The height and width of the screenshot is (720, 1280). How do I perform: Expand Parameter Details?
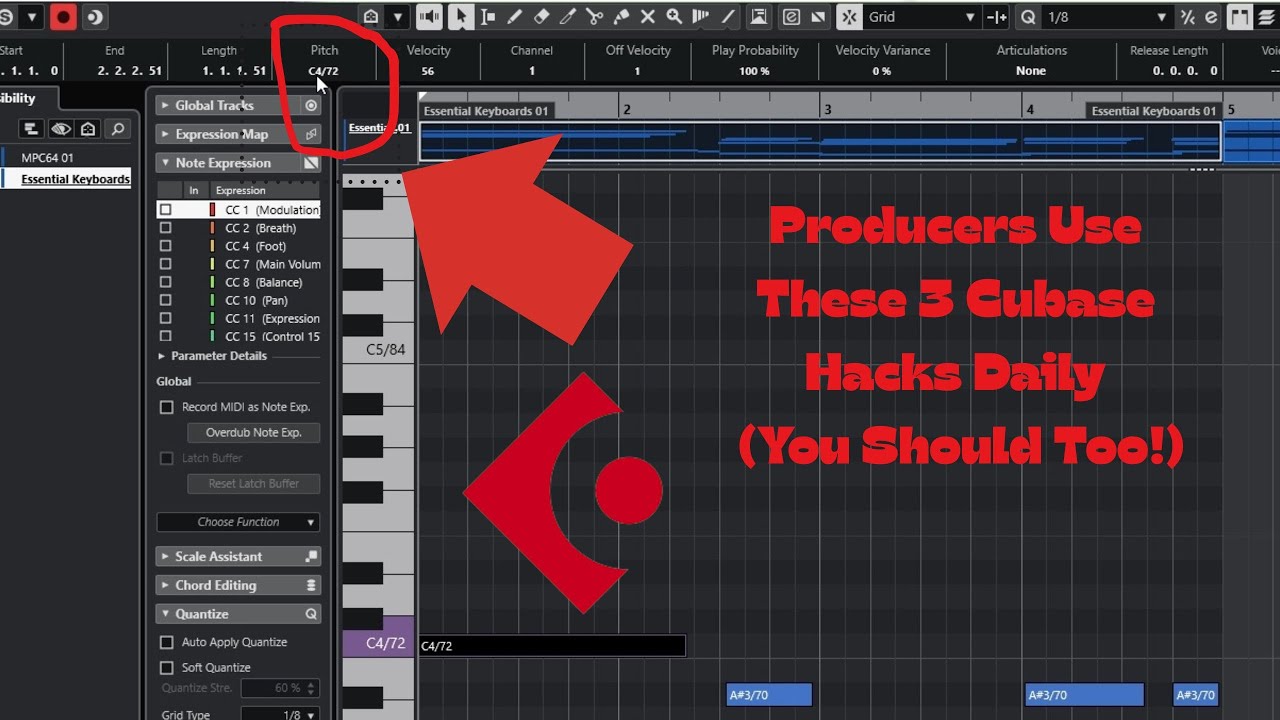162,356
